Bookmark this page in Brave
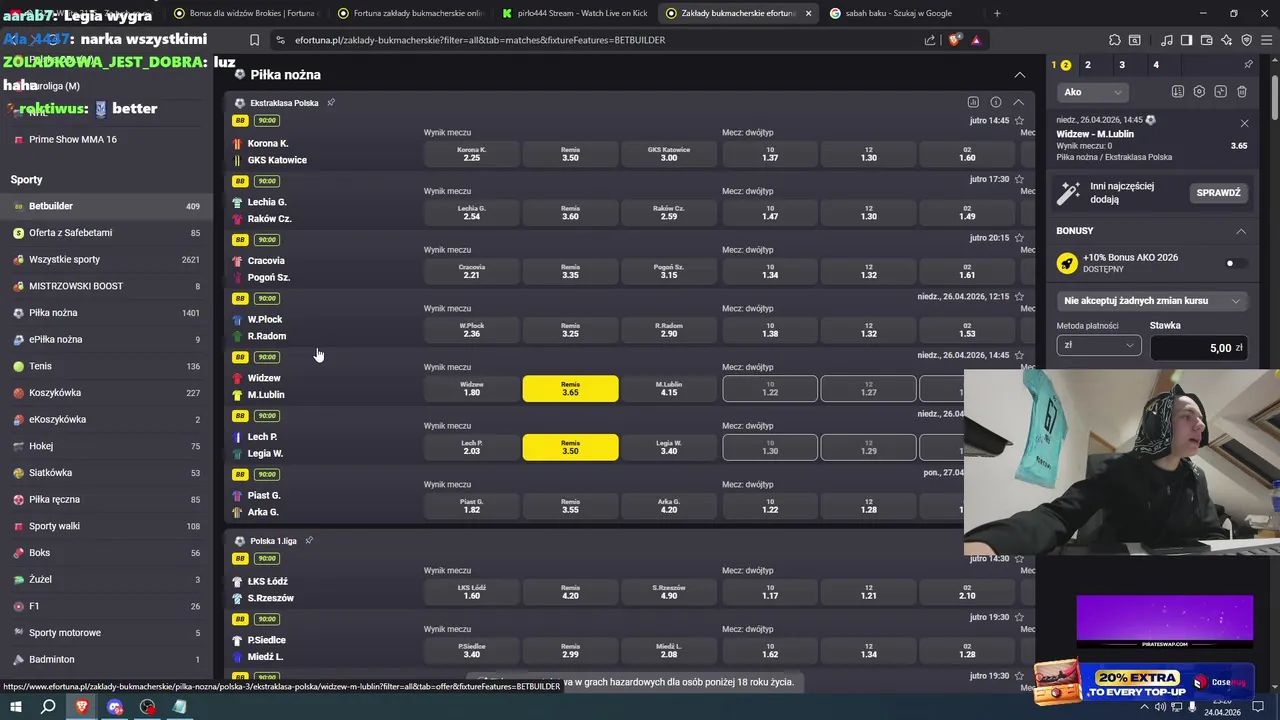Viewport: 1280px width, 720px height. [254, 40]
